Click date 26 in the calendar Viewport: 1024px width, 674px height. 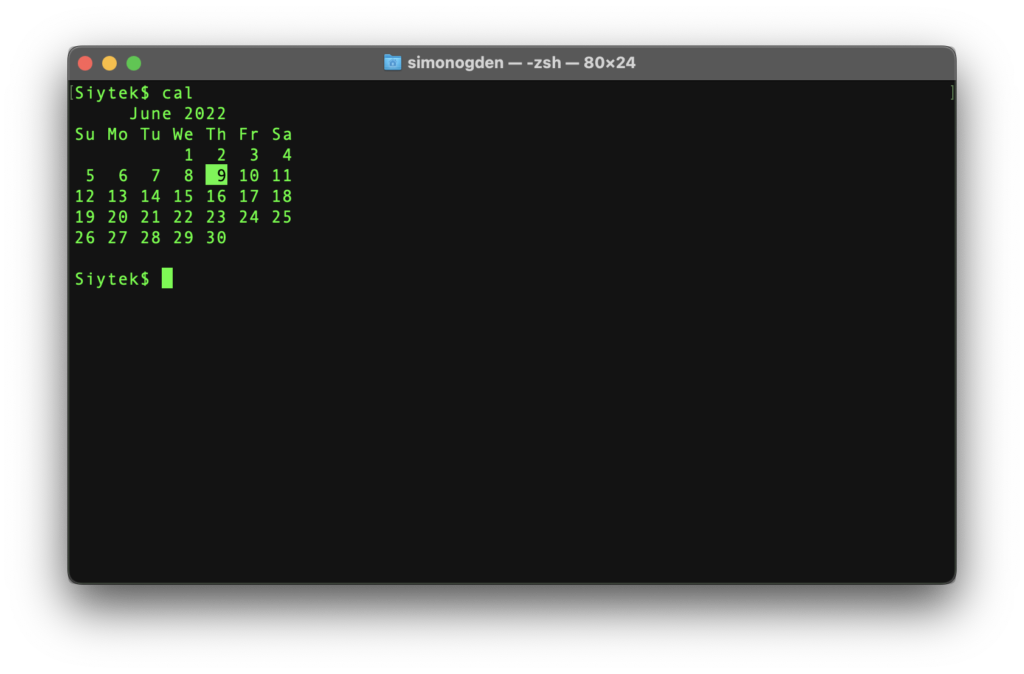tap(85, 238)
